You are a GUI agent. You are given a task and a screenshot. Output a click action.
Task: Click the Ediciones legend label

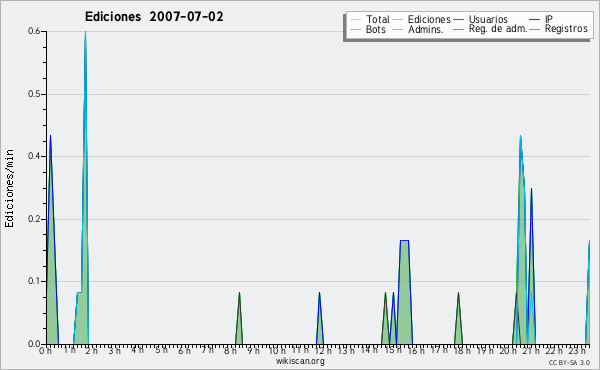click(429, 19)
